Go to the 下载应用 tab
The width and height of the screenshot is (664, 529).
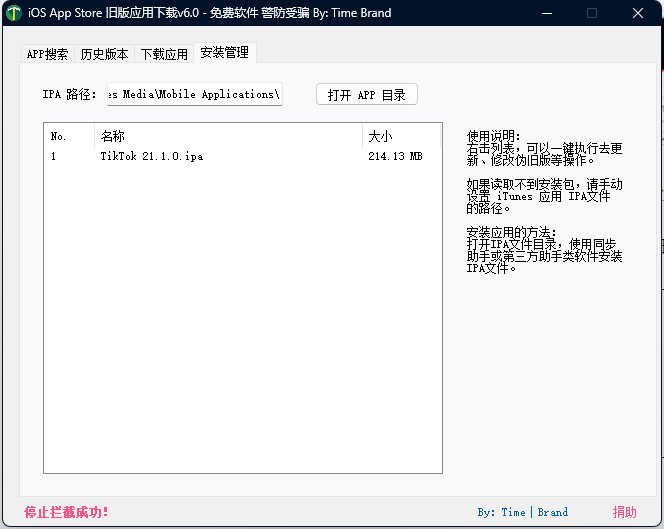(164, 54)
